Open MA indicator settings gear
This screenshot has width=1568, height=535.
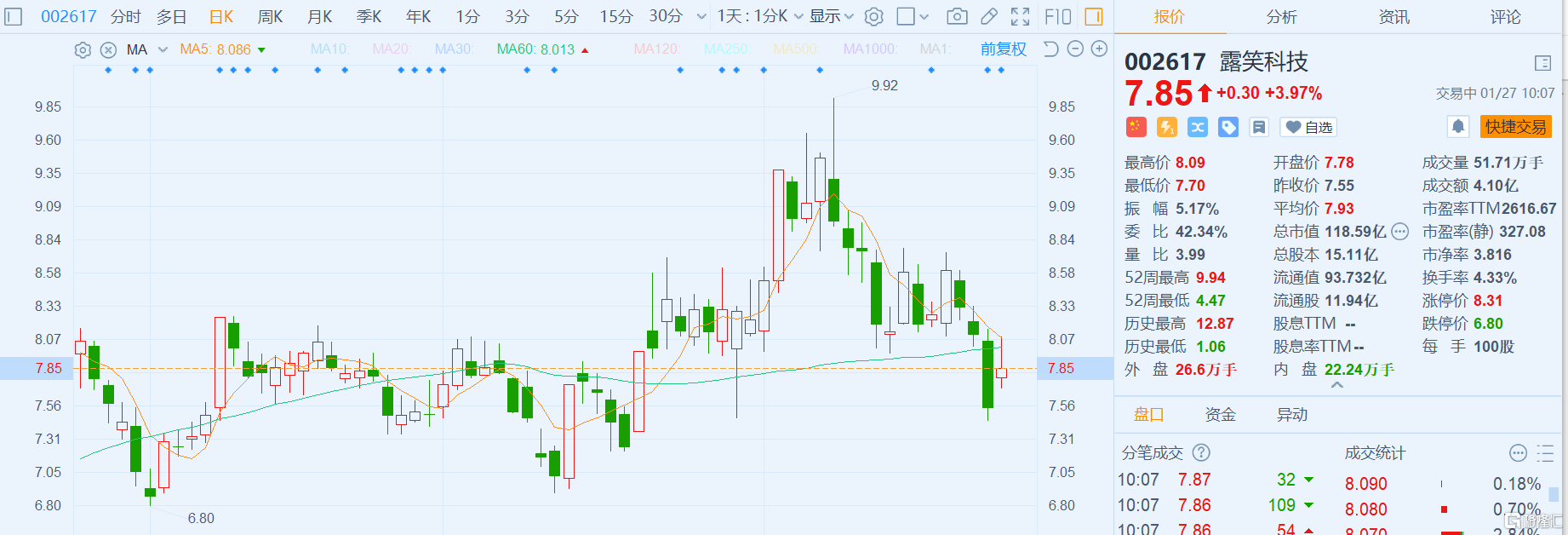point(83,49)
